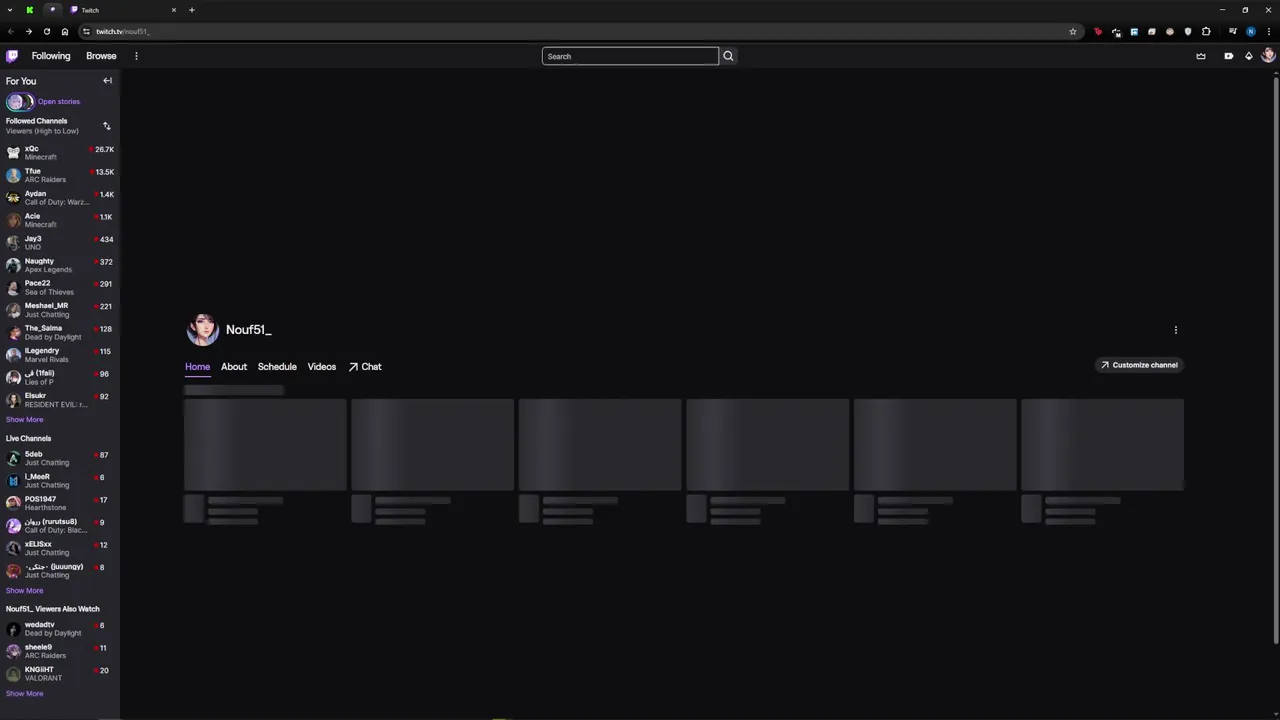Focus the Twitch Search field
The width and height of the screenshot is (1280, 720).
point(630,56)
